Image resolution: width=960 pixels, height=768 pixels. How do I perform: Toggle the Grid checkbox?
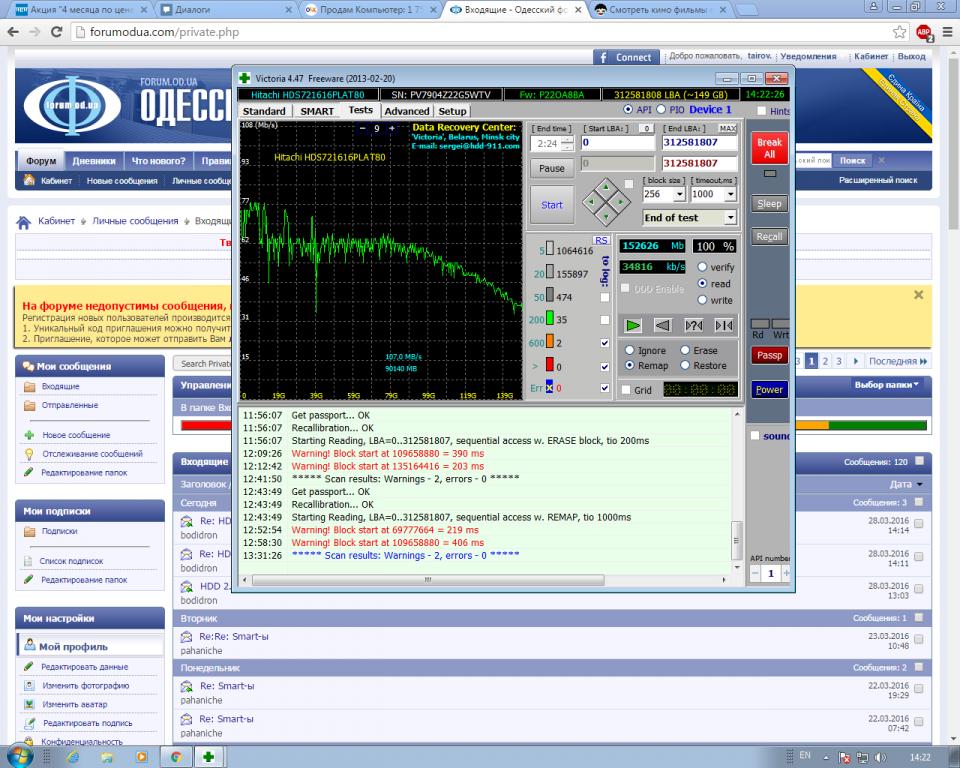click(x=626, y=390)
